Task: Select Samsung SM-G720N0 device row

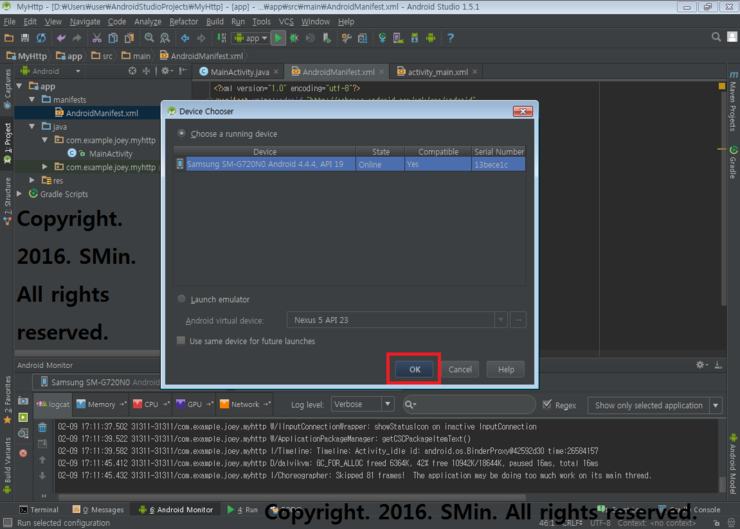Action: pos(350,164)
